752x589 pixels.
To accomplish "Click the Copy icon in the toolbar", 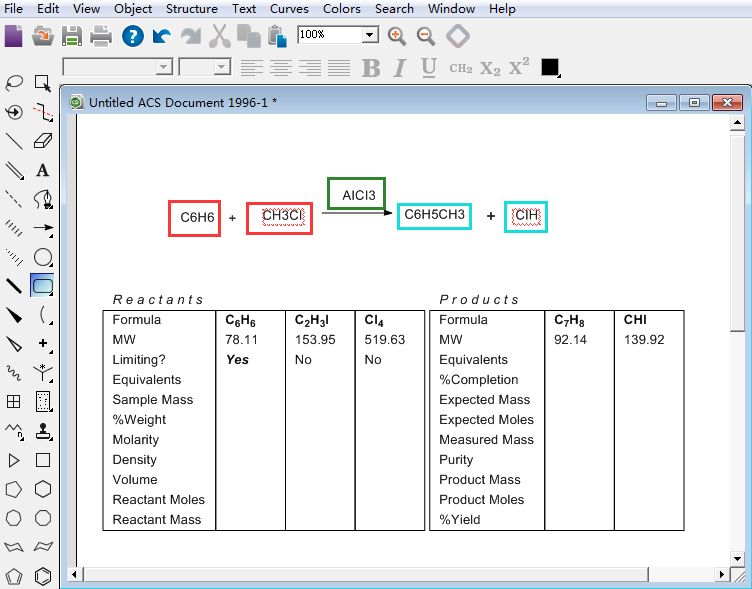I will pyautogui.click(x=249, y=36).
